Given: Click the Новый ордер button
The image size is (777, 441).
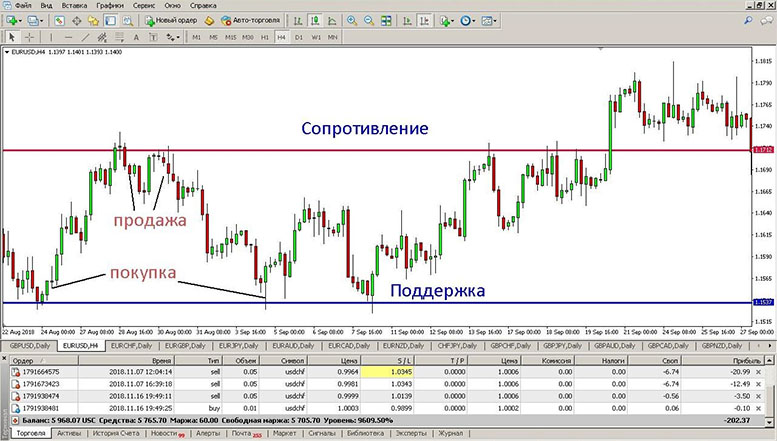Looking at the screenshot, I should coord(171,21).
